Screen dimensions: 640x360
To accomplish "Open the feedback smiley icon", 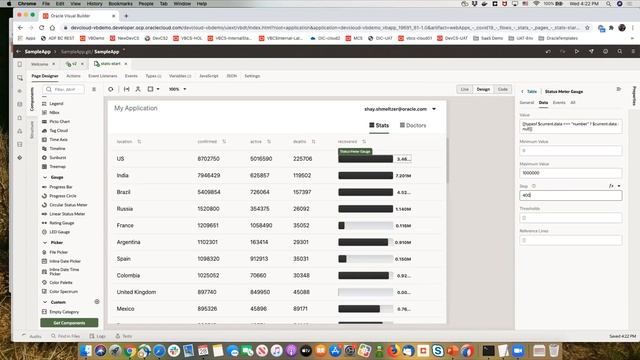I will [x=605, y=51].
